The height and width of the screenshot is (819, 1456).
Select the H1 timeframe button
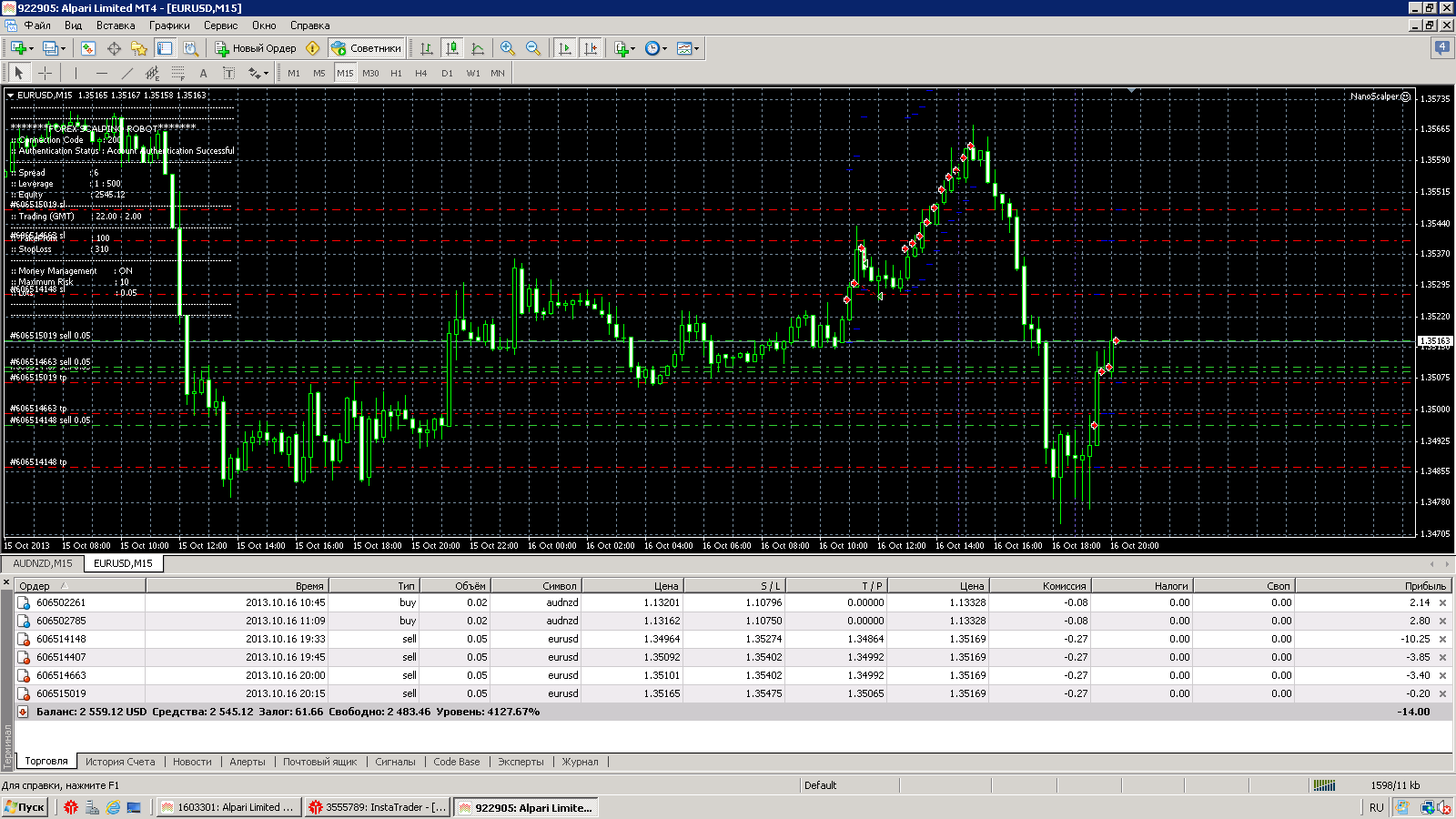[396, 73]
